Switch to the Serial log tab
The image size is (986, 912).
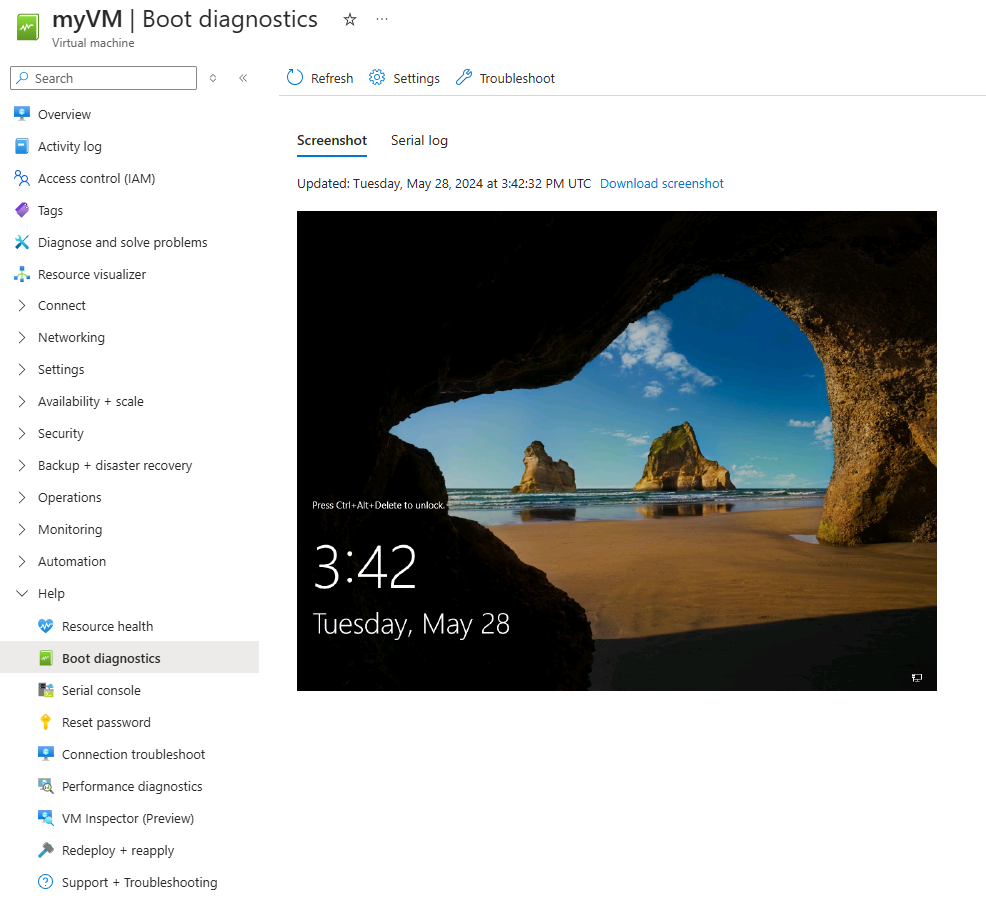pos(419,140)
